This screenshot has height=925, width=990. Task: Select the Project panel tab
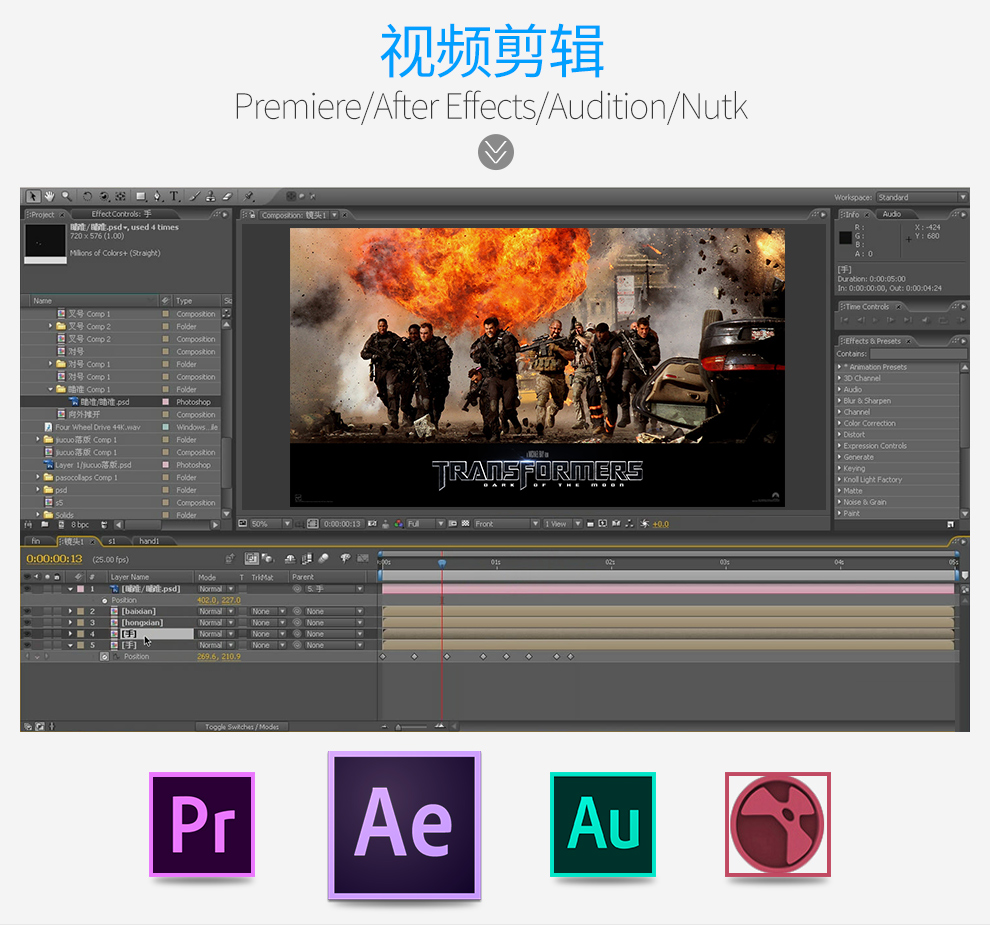pos(43,215)
